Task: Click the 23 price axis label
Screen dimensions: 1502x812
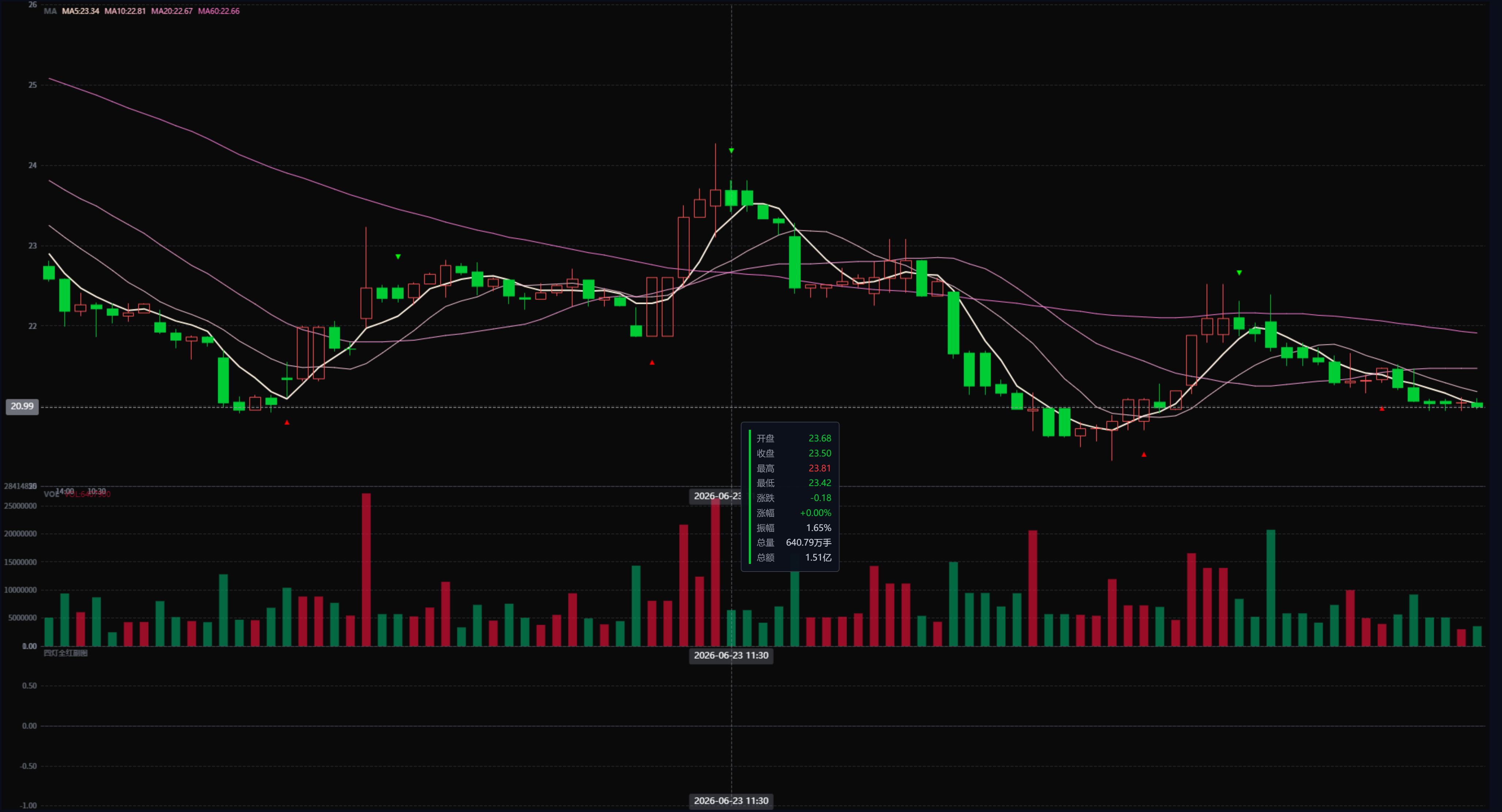Action: tap(33, 246)
